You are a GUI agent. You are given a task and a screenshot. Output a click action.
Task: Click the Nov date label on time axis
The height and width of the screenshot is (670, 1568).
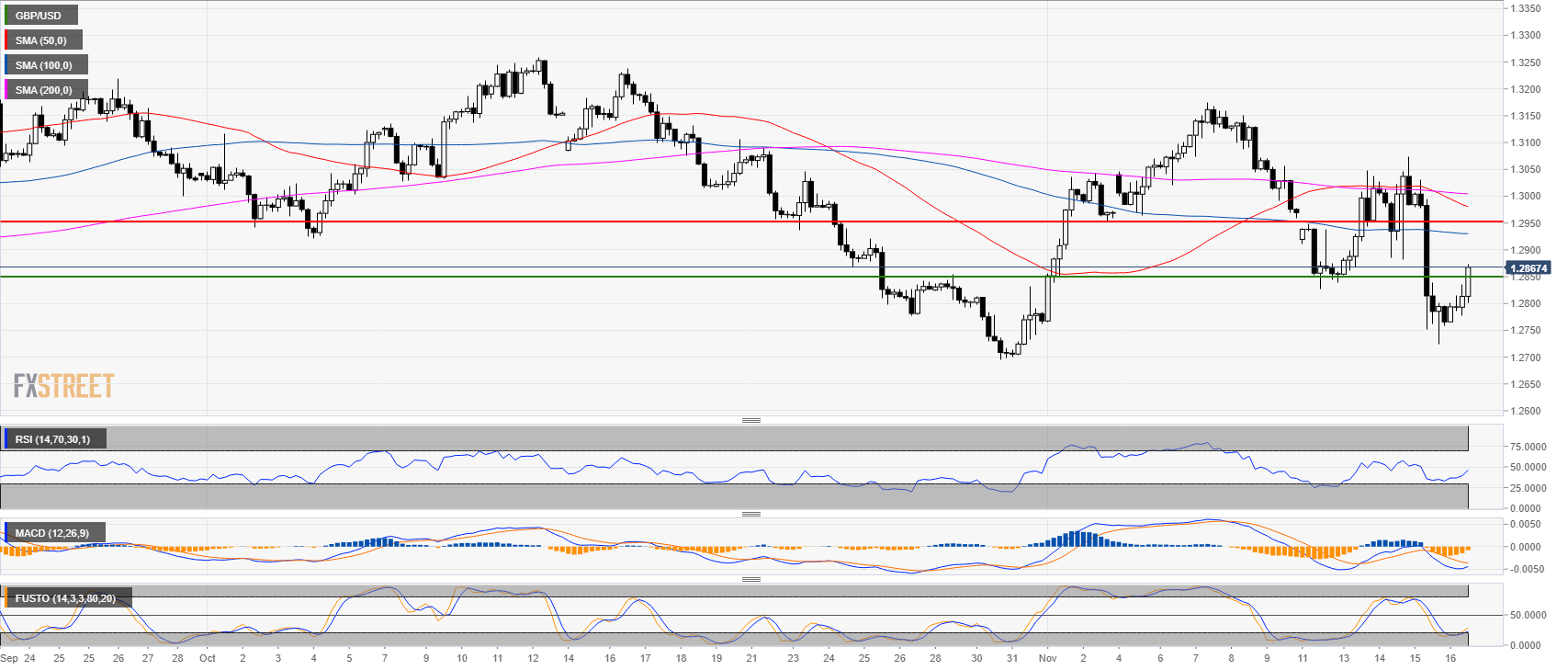[1048, 658]
